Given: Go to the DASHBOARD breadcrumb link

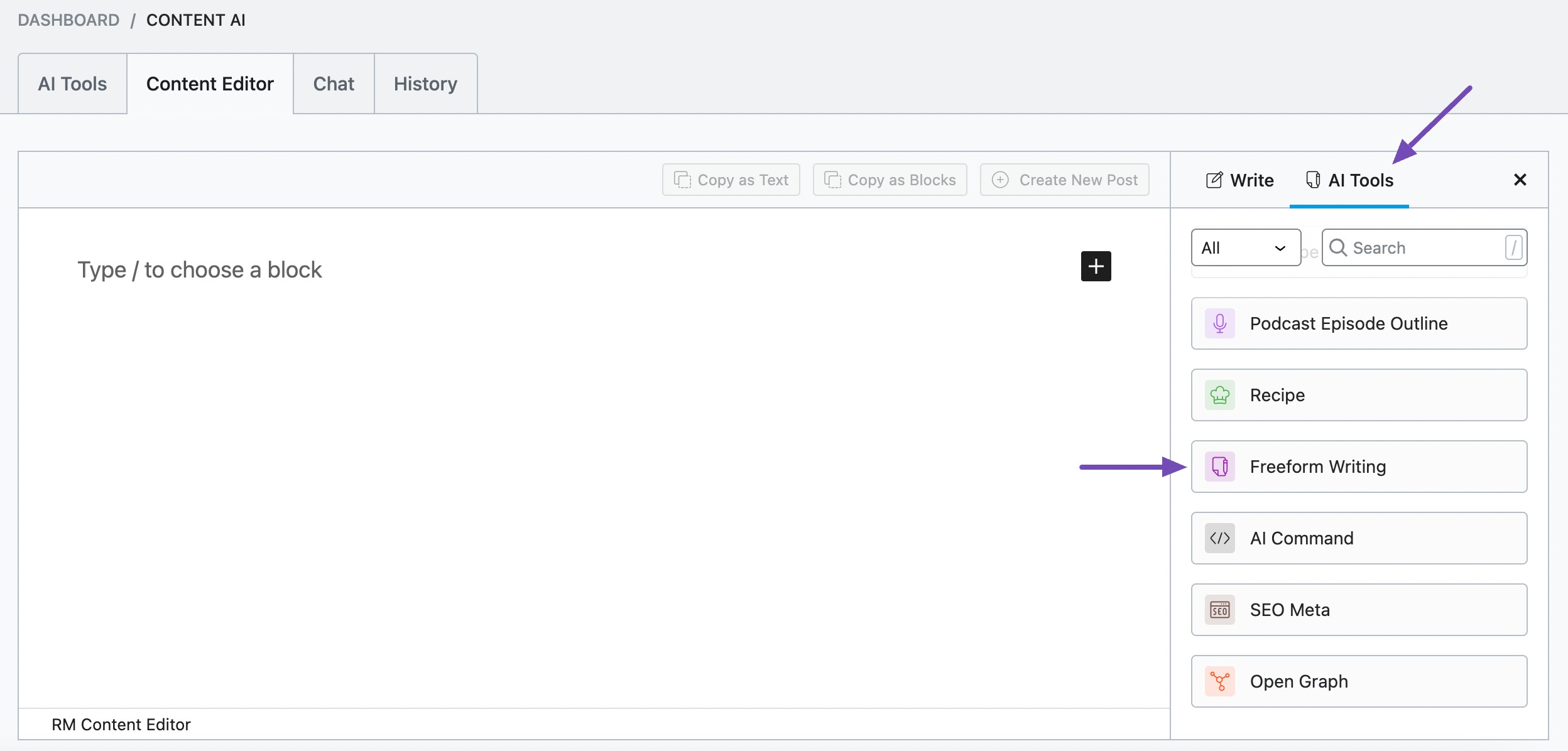Looking at the screenshot, I should click(68, 20).
